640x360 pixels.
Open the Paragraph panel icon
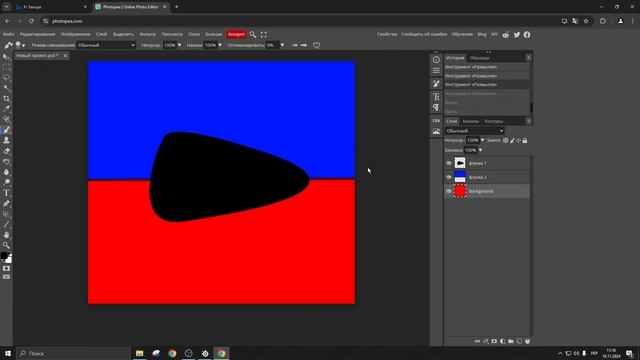(436, 107)
